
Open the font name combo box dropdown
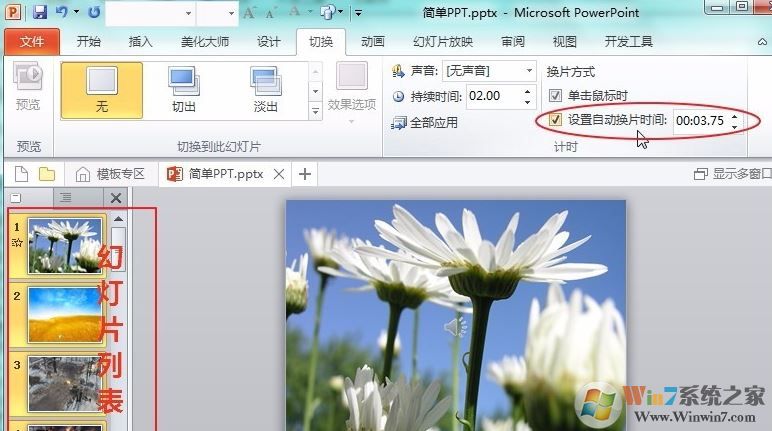(x=189, y=13)
